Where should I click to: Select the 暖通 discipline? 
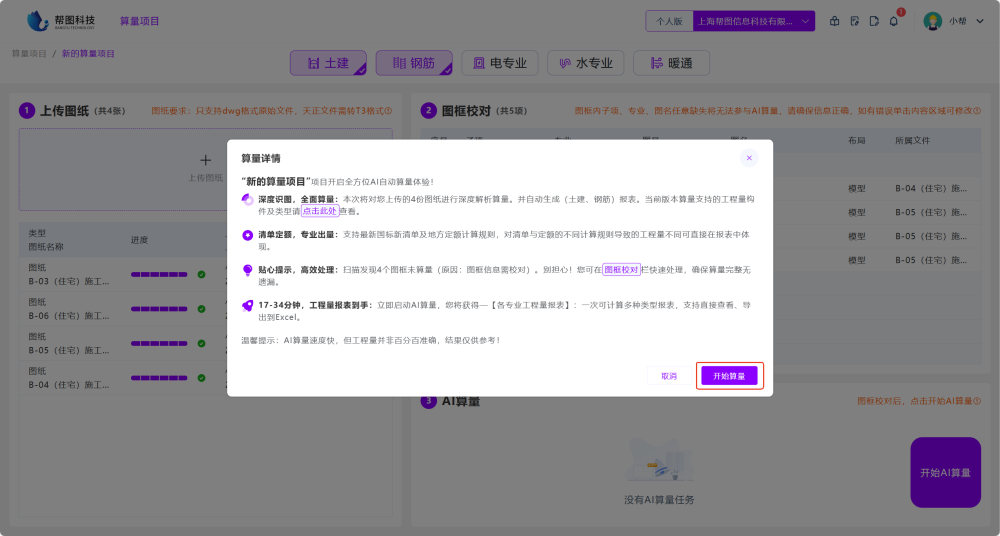point(671,63)
